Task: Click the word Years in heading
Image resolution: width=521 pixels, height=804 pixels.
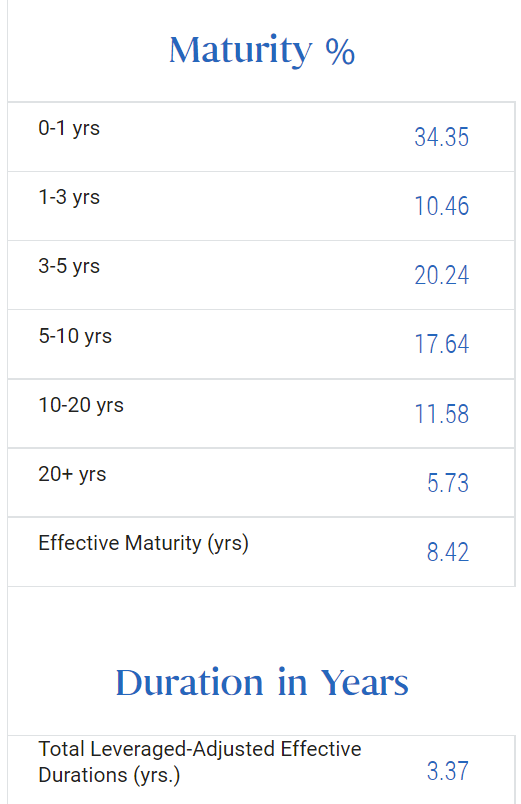Action: click(x=365, y=682)
